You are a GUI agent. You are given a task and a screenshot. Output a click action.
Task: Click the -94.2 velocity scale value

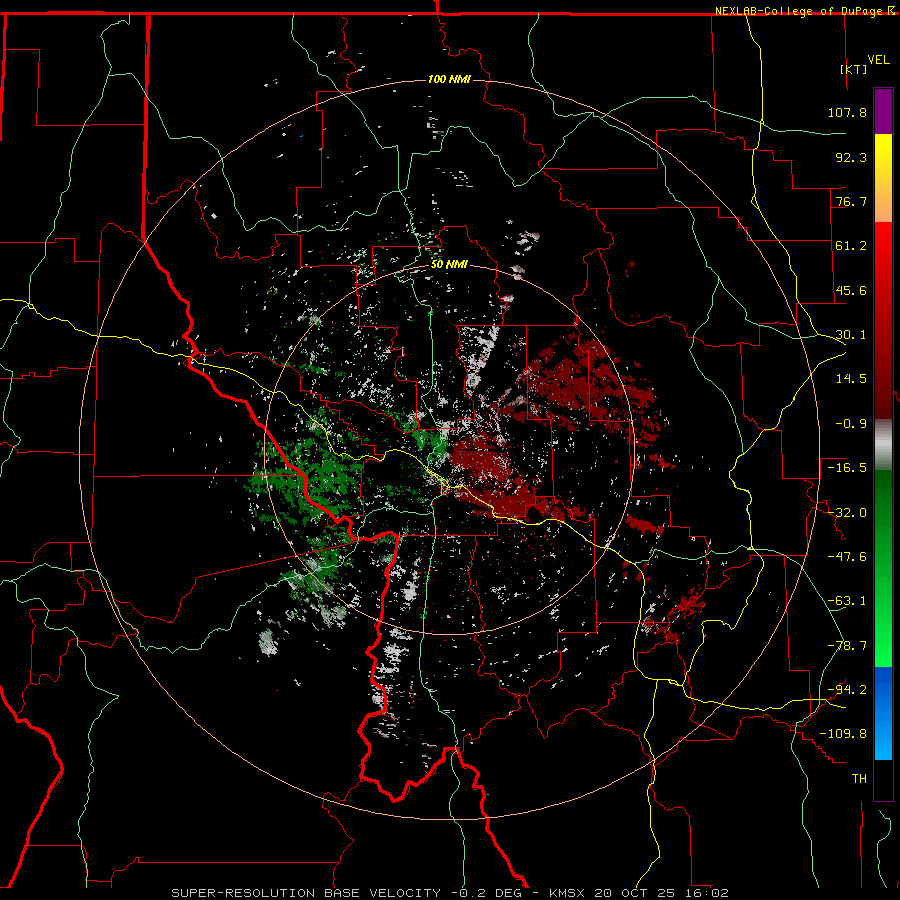click(847, 690)
